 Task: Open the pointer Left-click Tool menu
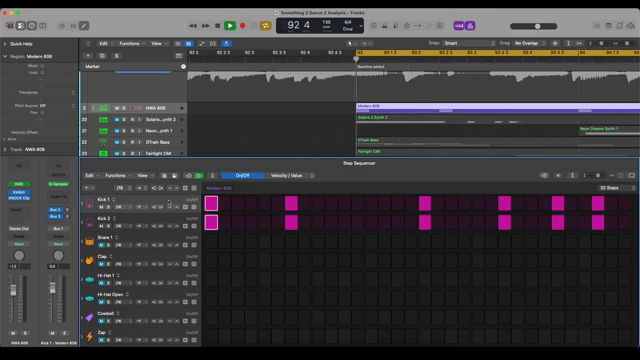click(351, 43)
